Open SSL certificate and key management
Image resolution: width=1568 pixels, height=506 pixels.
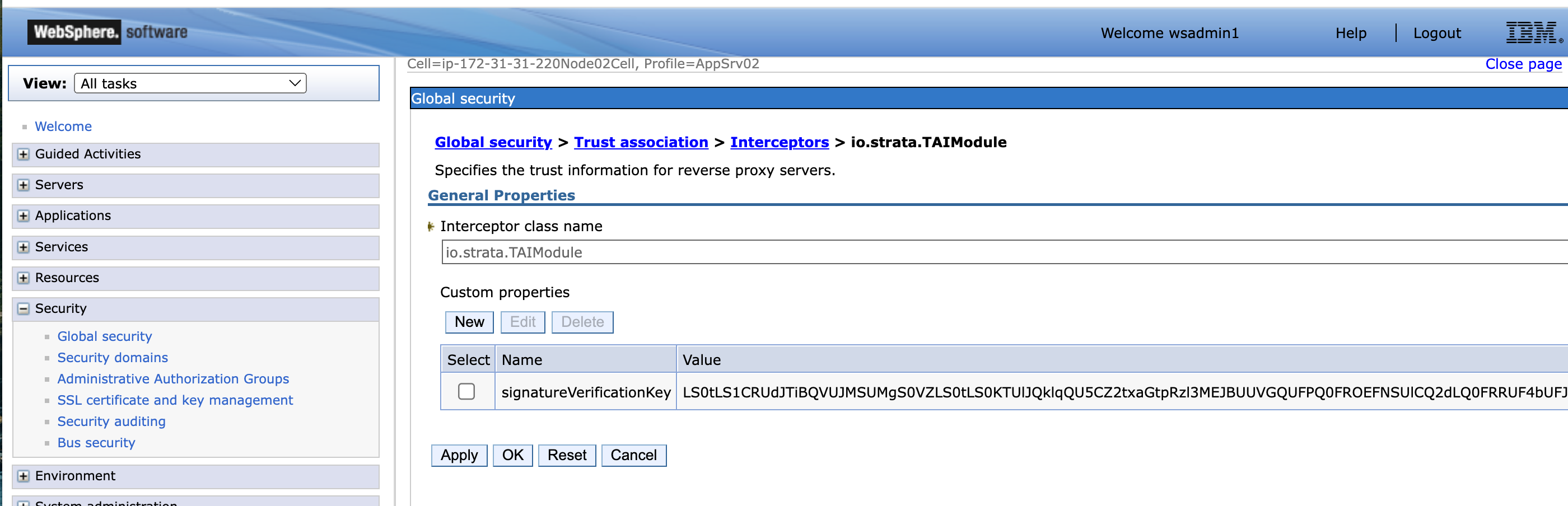click(175, 400)
